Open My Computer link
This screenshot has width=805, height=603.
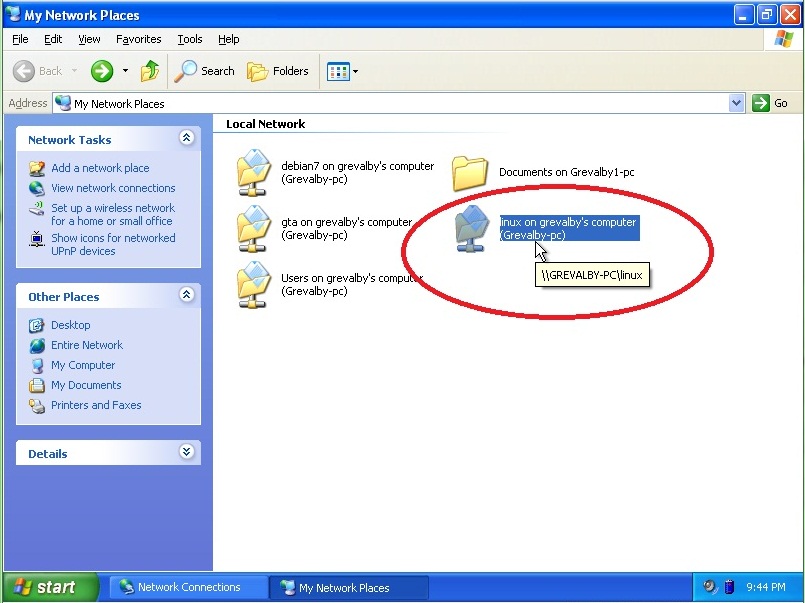point(83,365)
